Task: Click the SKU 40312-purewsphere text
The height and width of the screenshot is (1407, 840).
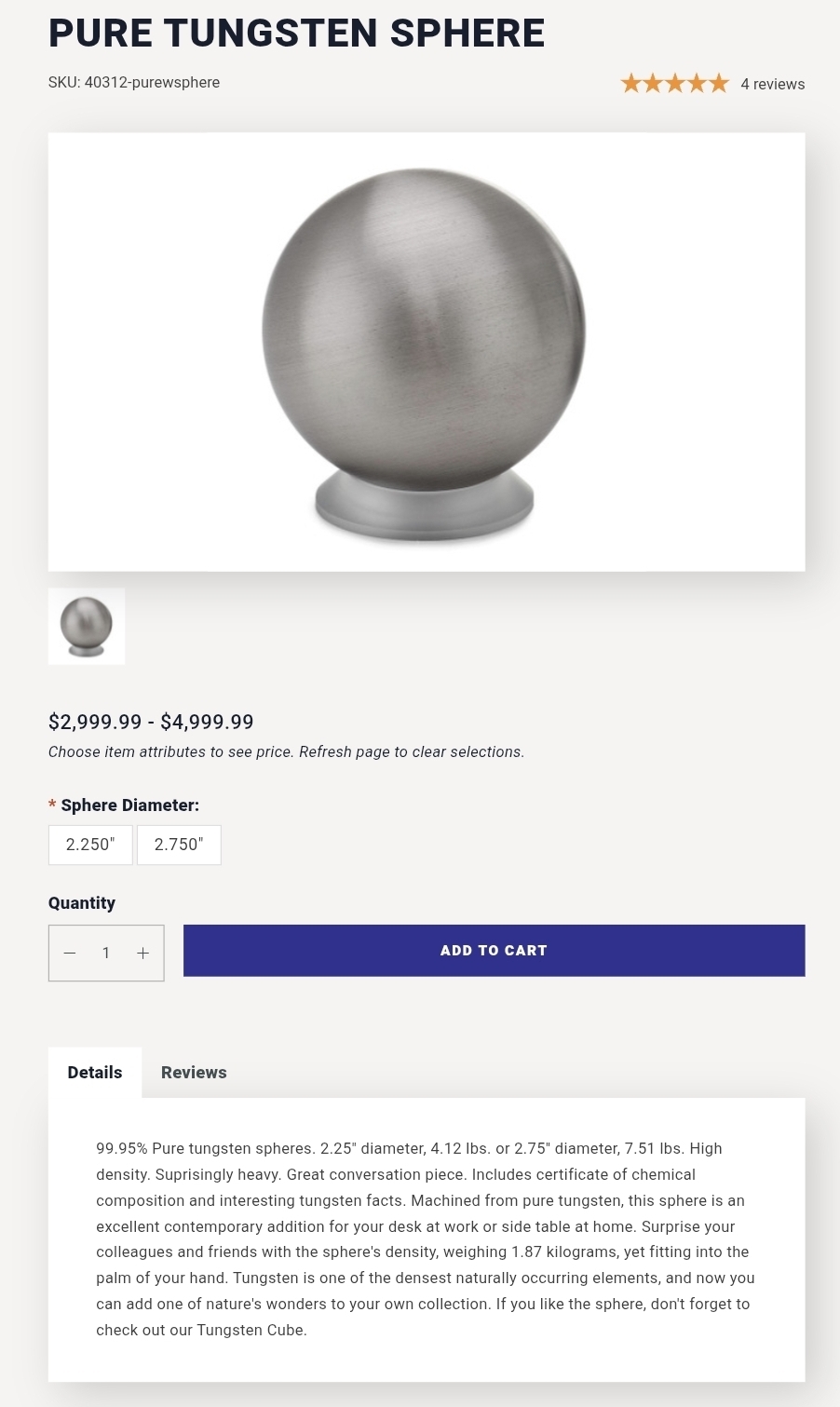Action: (134, 83)
